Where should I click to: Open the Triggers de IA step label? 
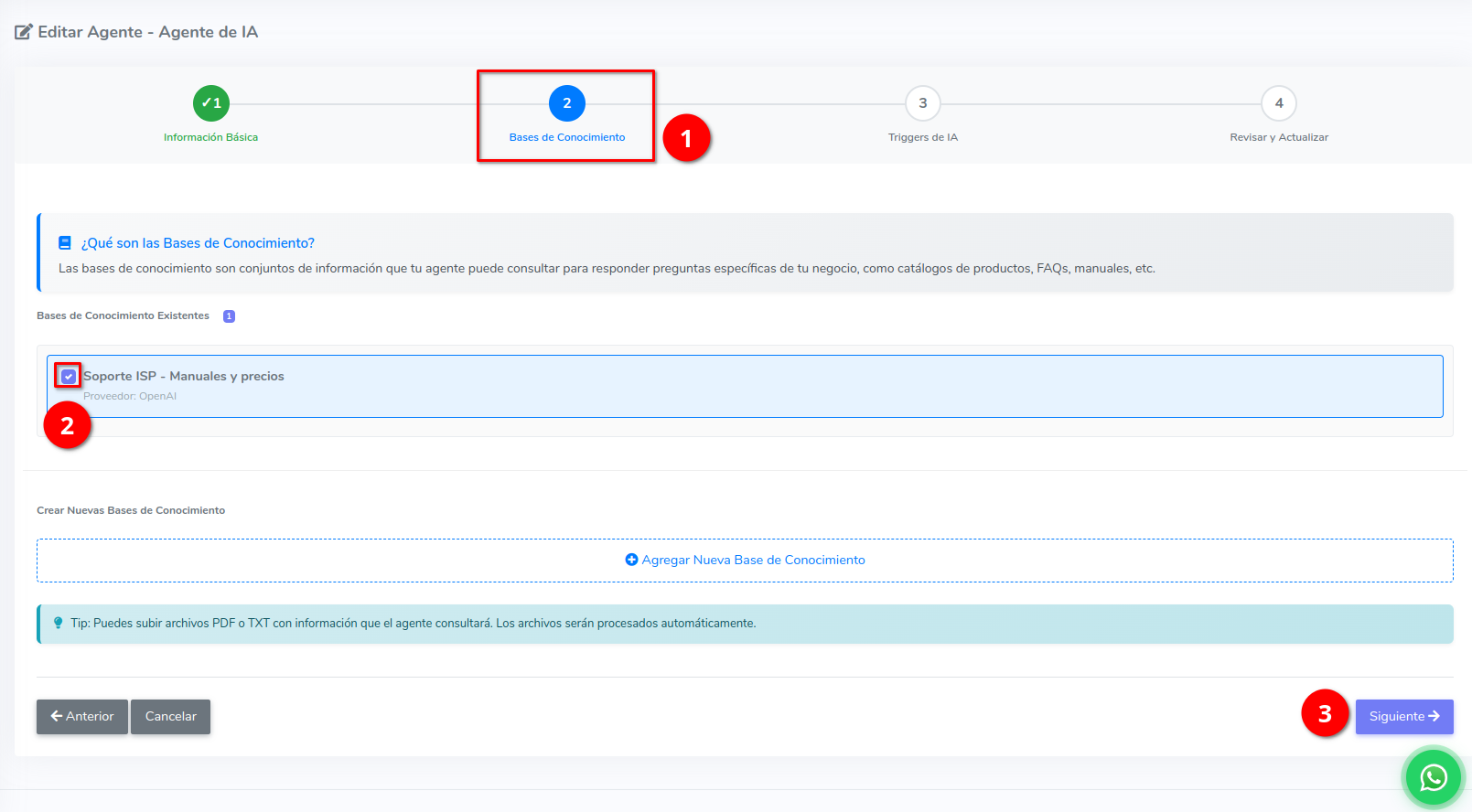[x=922, y=137]
